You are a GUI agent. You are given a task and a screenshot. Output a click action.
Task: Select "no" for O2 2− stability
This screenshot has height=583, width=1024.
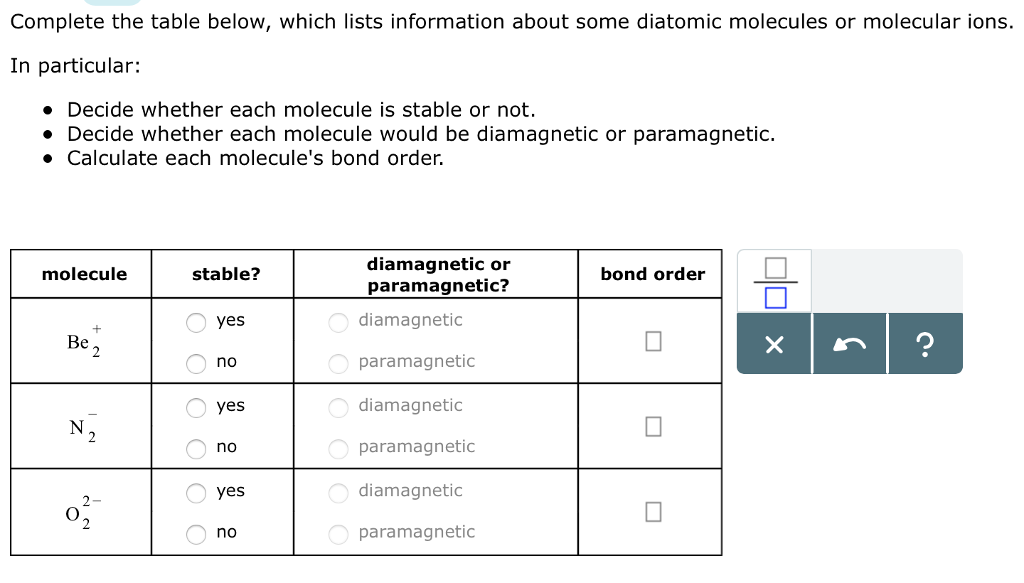(196, 533)
